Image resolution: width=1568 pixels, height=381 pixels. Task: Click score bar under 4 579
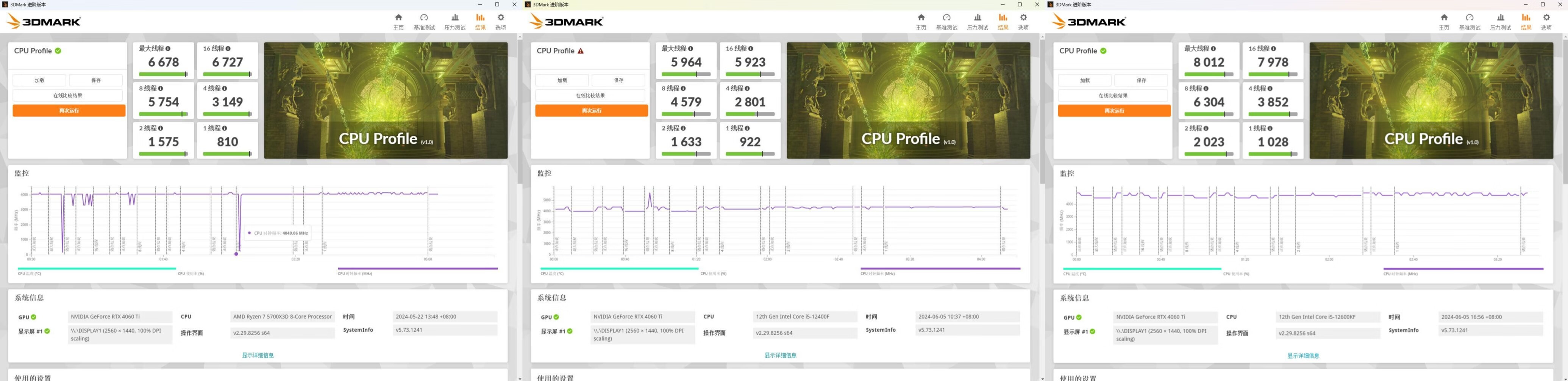click(x=686, y=114)
